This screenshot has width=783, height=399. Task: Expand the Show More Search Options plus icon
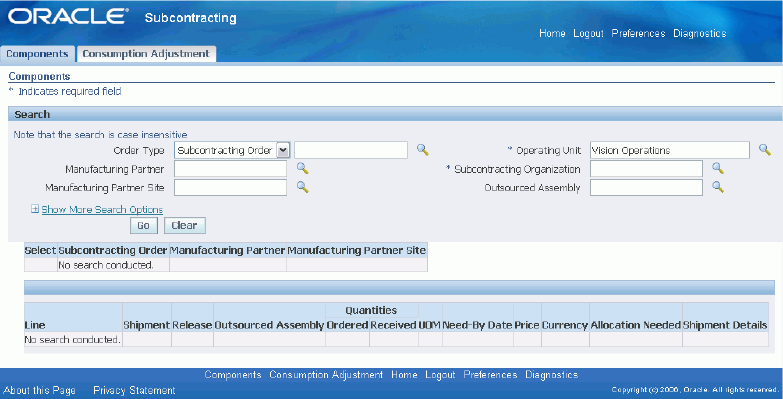point(35,209)
